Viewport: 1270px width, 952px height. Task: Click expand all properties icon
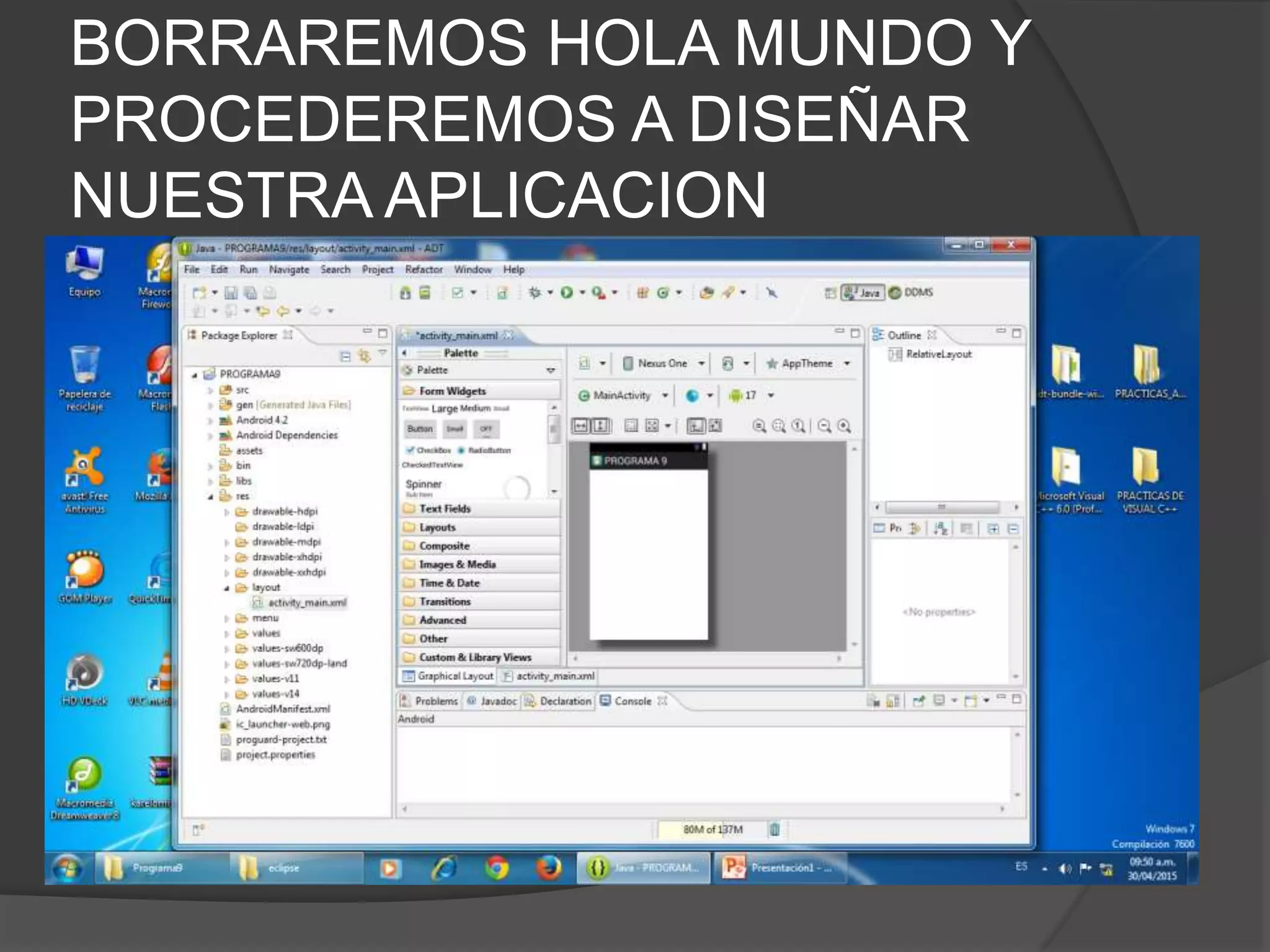click(993, 529)
